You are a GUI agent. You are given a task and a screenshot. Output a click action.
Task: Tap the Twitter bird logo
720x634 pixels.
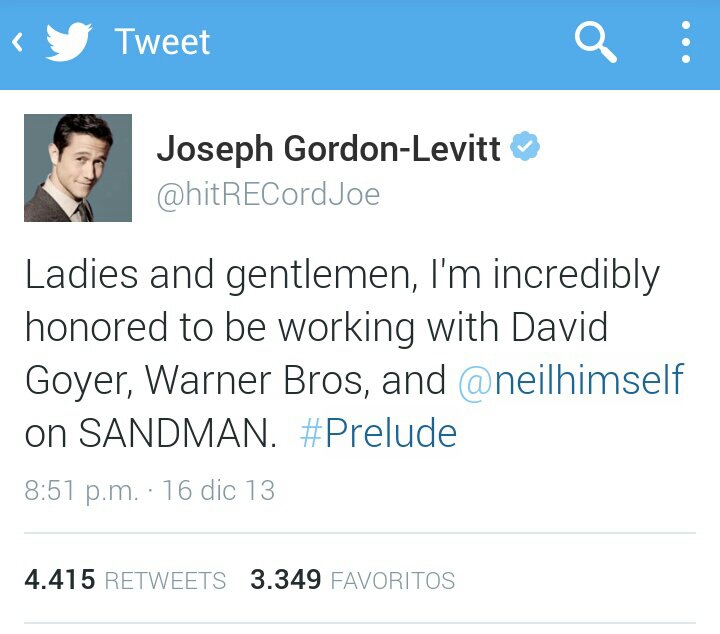(x=68, y=41)
